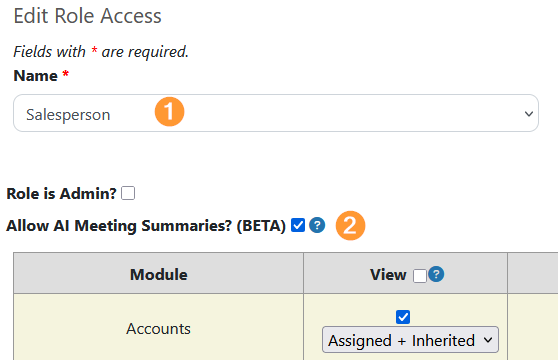Uncheck the Accounts View permission checkbox

tap(403, 317)
